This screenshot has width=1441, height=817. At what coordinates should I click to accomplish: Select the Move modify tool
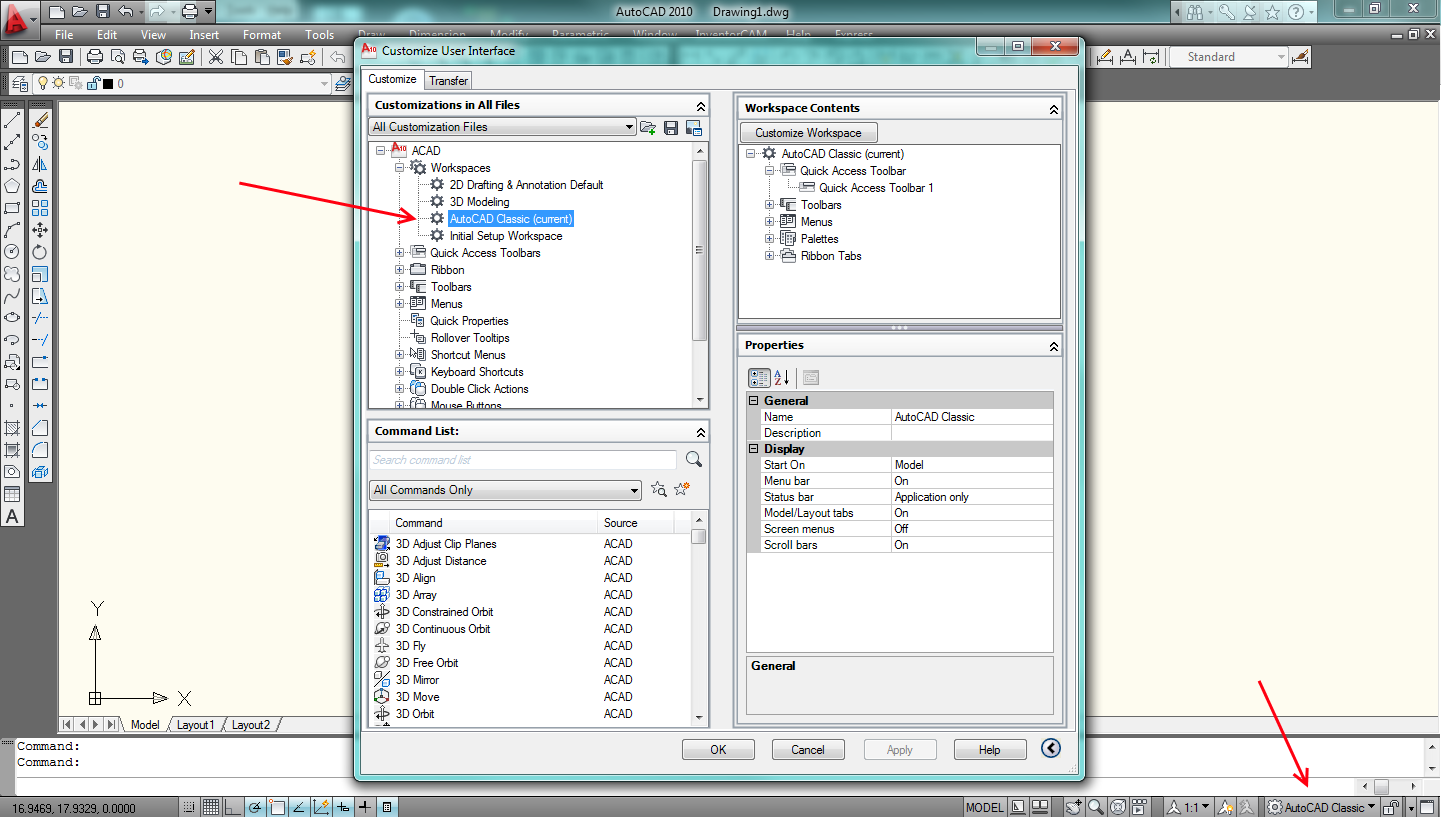(40, 230)
